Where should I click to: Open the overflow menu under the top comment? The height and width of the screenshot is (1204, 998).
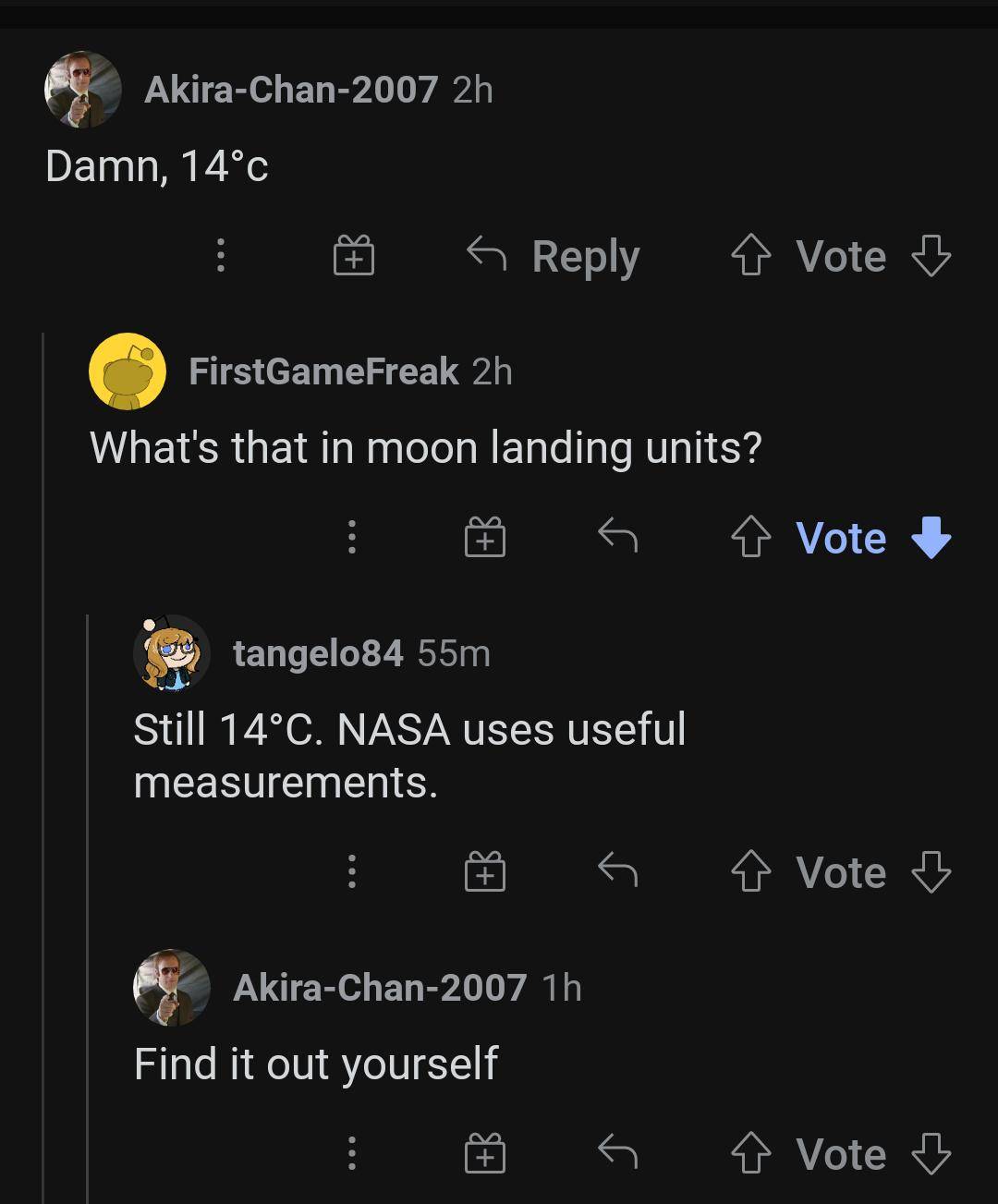219,257
